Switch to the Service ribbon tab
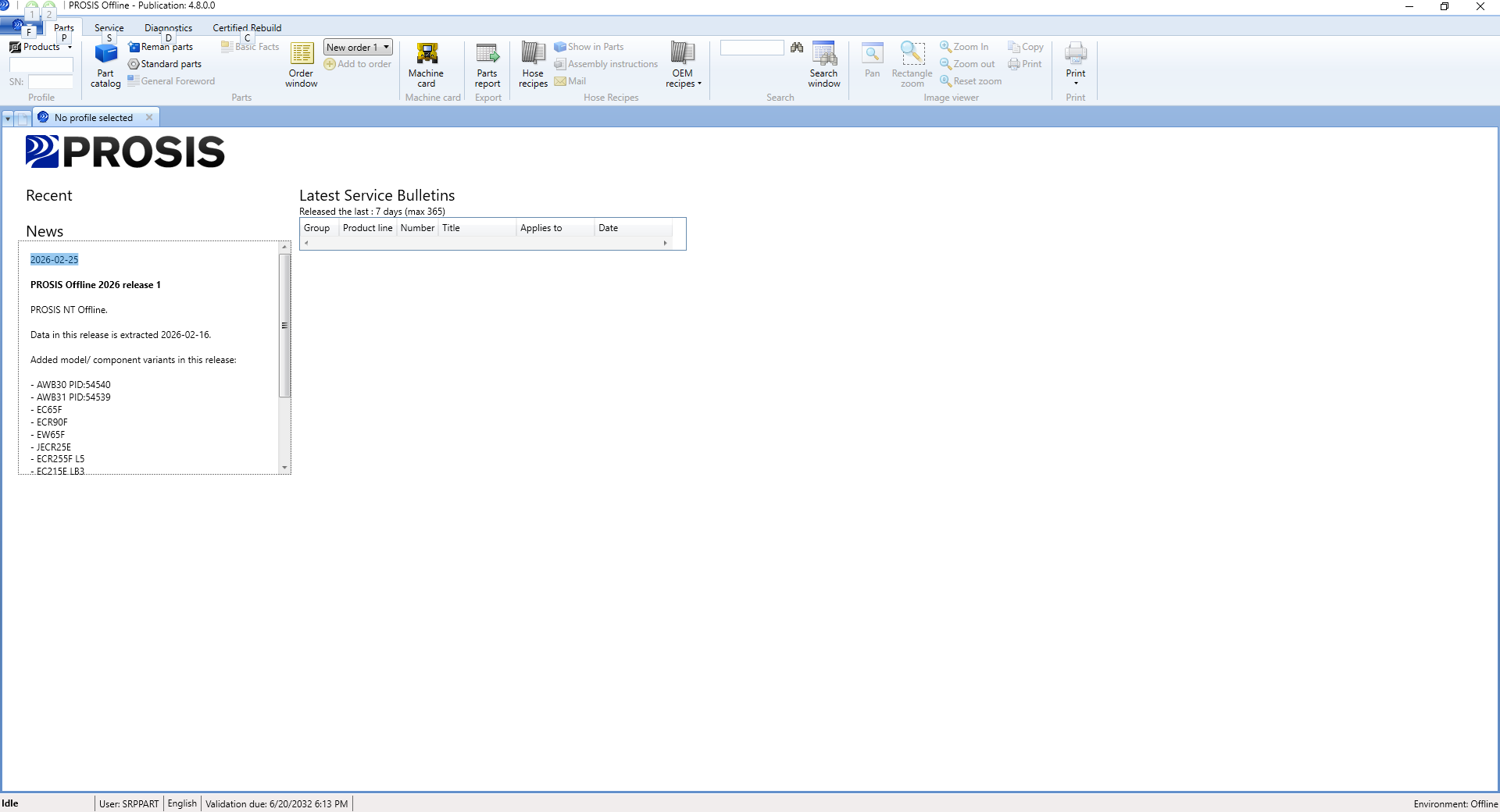The width and height of the screenshot is (1500, 812). [109, 28]
